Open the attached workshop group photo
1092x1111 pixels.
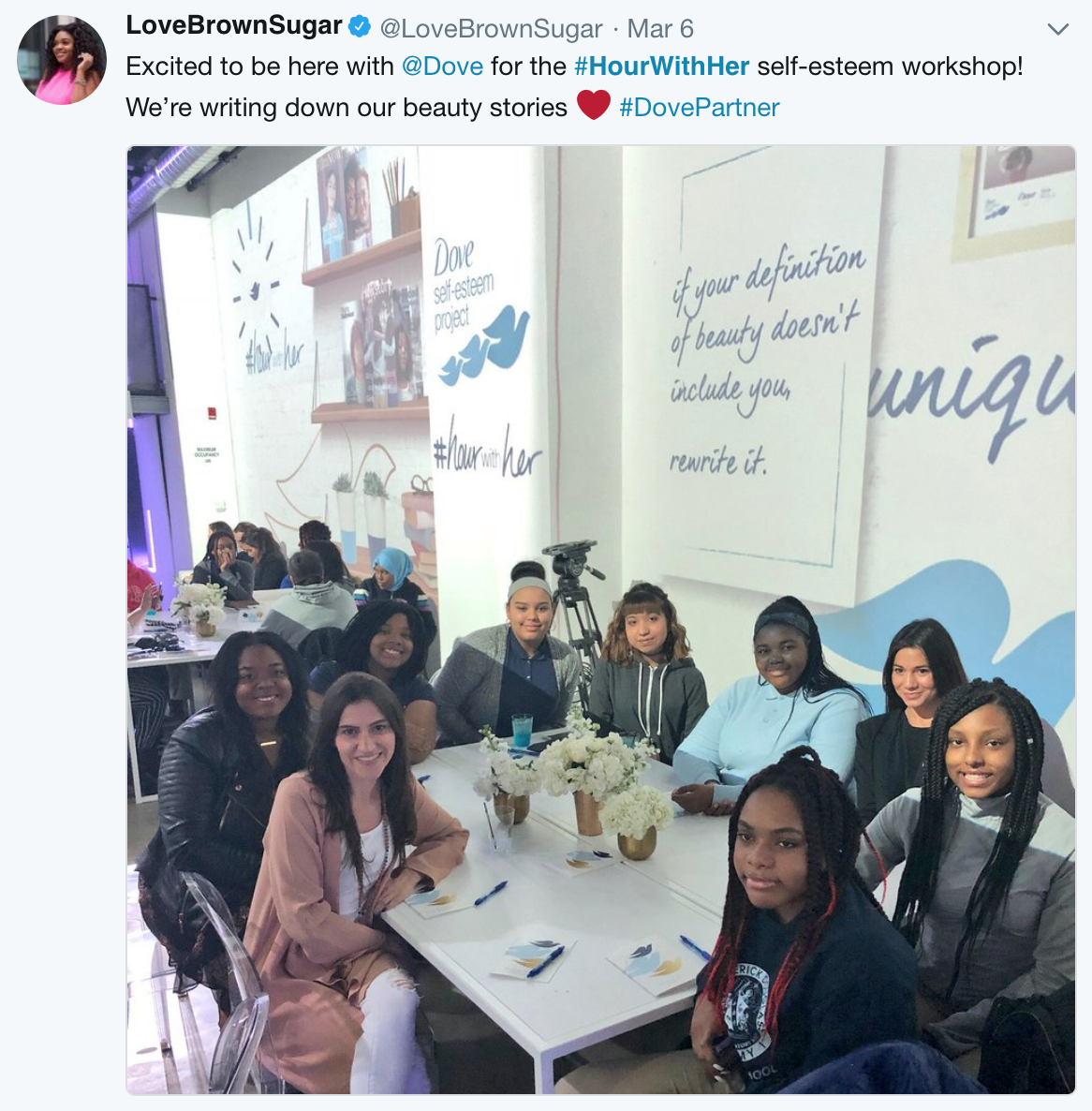600,620
